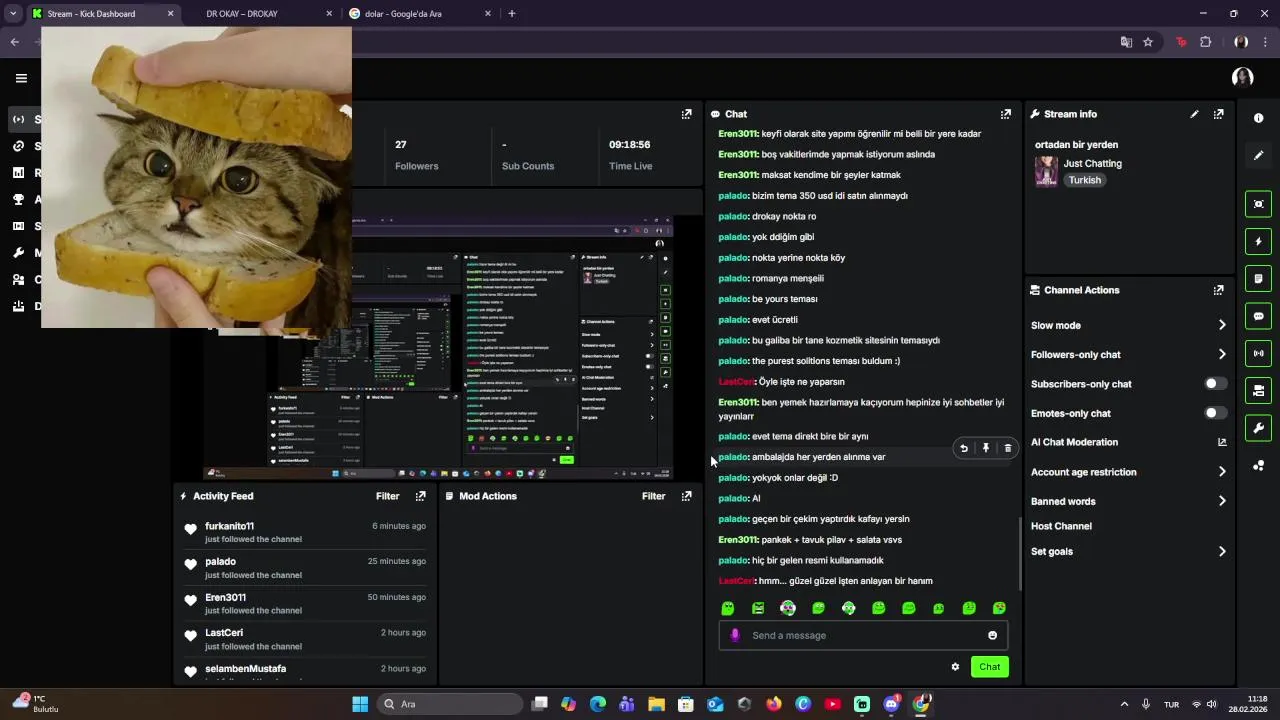Pop out the Activity Feed panel
This screenshot has width=1280, height=720.
[x=420, y=496]
